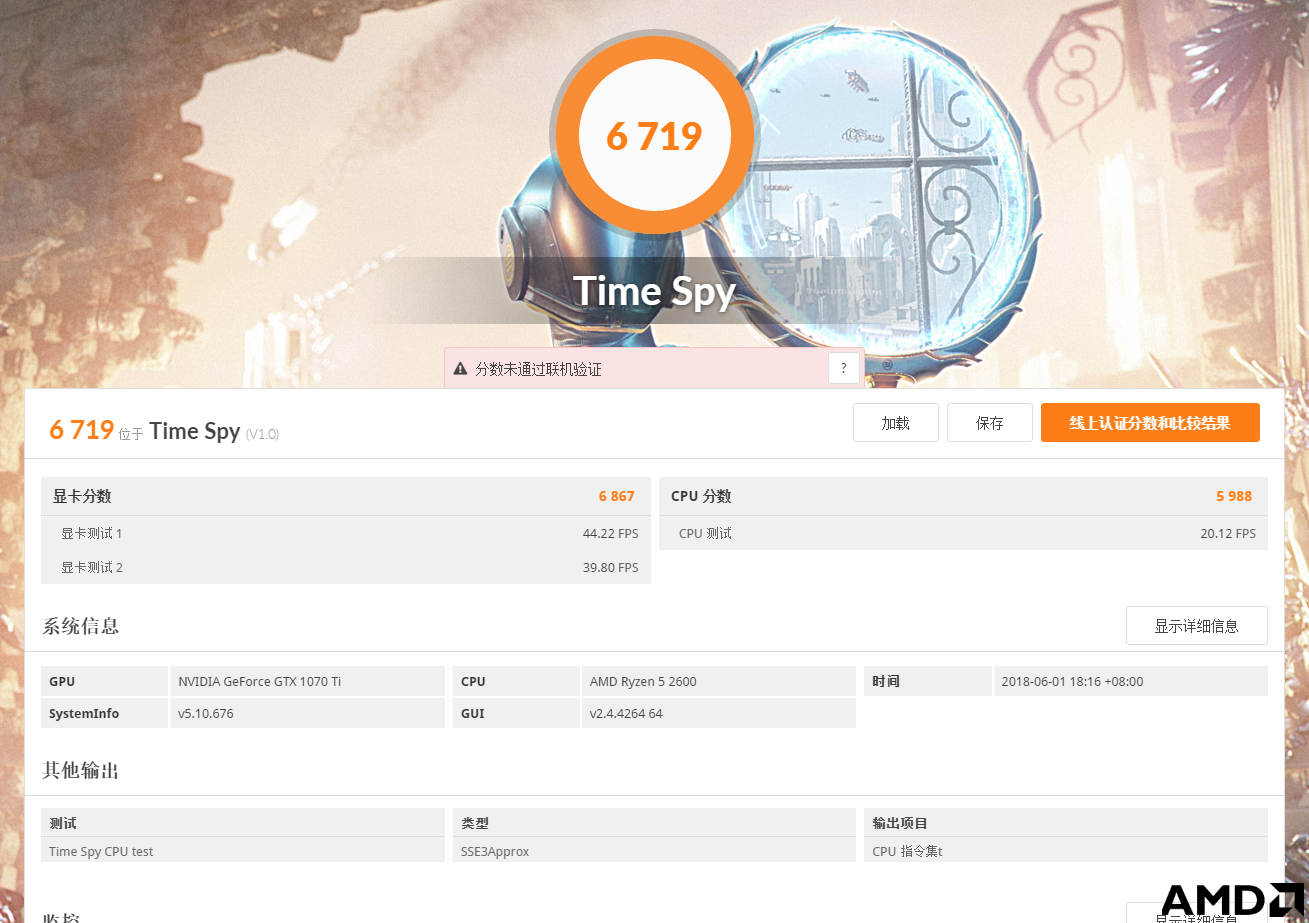The image size is (1309, 923).
Task: Select the 显卡分数 header row
Action: [346, 496]
